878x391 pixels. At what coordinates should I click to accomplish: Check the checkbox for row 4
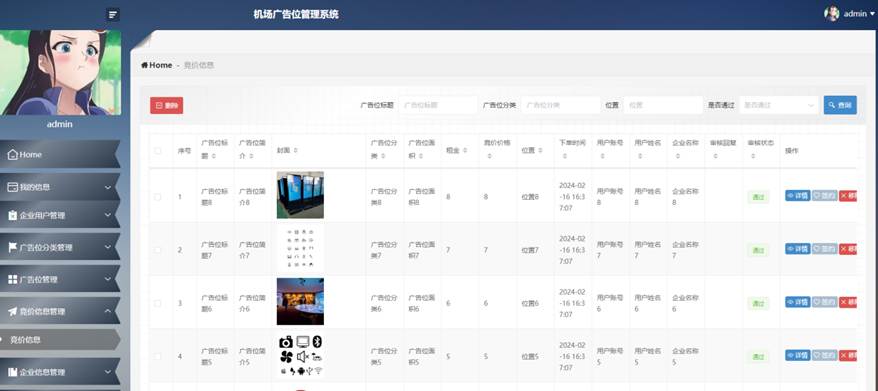[x=158, y=356]
